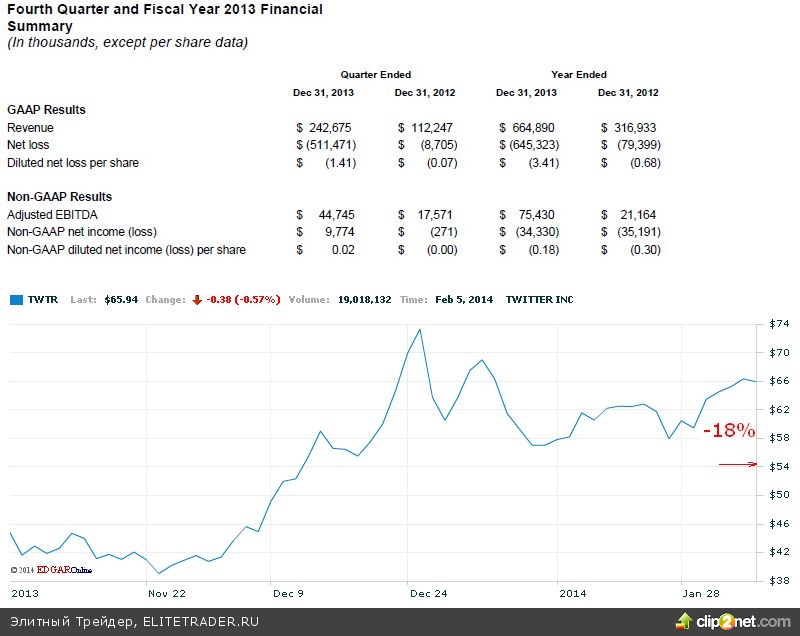The image size is (800, 636).
Task: Click the volume value 19,018,132
Action: point(364,300)
